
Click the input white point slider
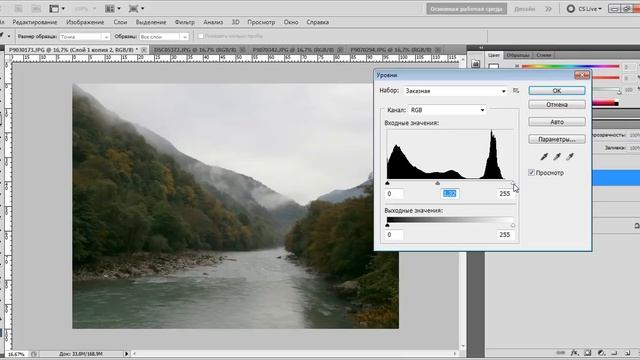[x=513, y=183]
